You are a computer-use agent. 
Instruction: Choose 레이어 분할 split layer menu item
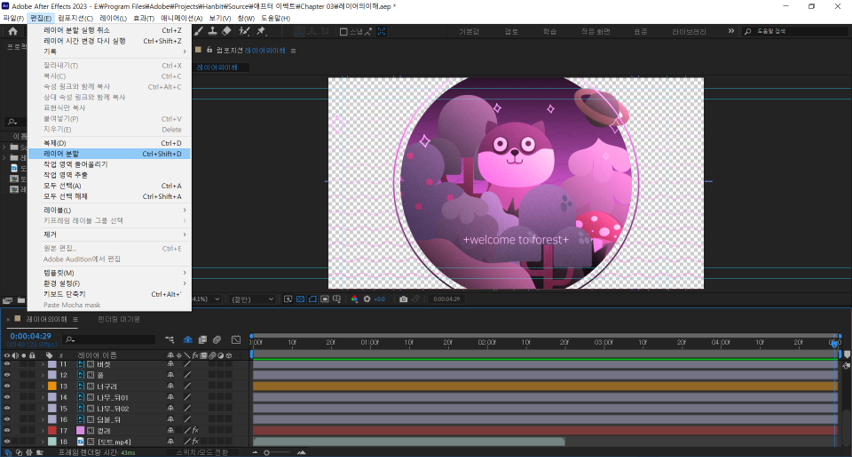109,154
